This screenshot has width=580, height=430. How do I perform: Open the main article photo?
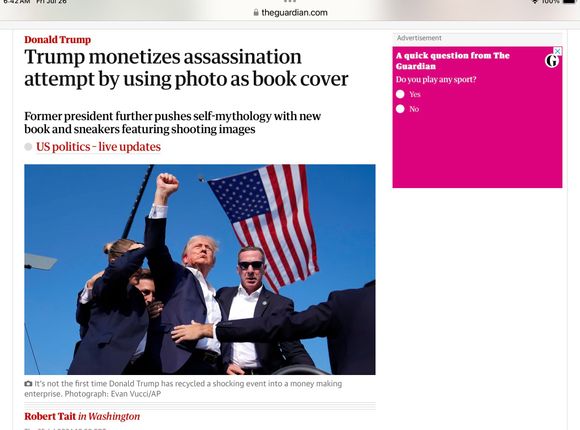[200, 269]
